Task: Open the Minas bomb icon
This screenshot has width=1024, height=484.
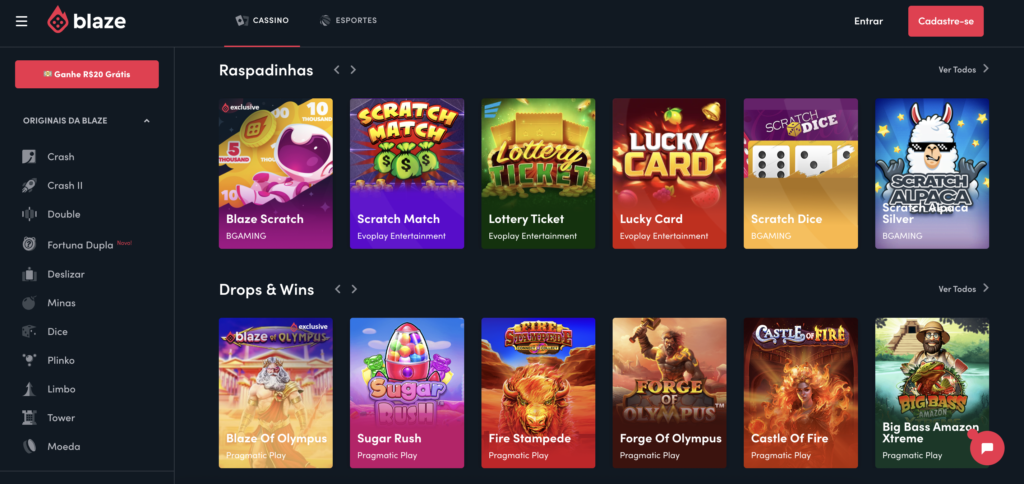Action: pyautogui.click(x=29, y=303)
